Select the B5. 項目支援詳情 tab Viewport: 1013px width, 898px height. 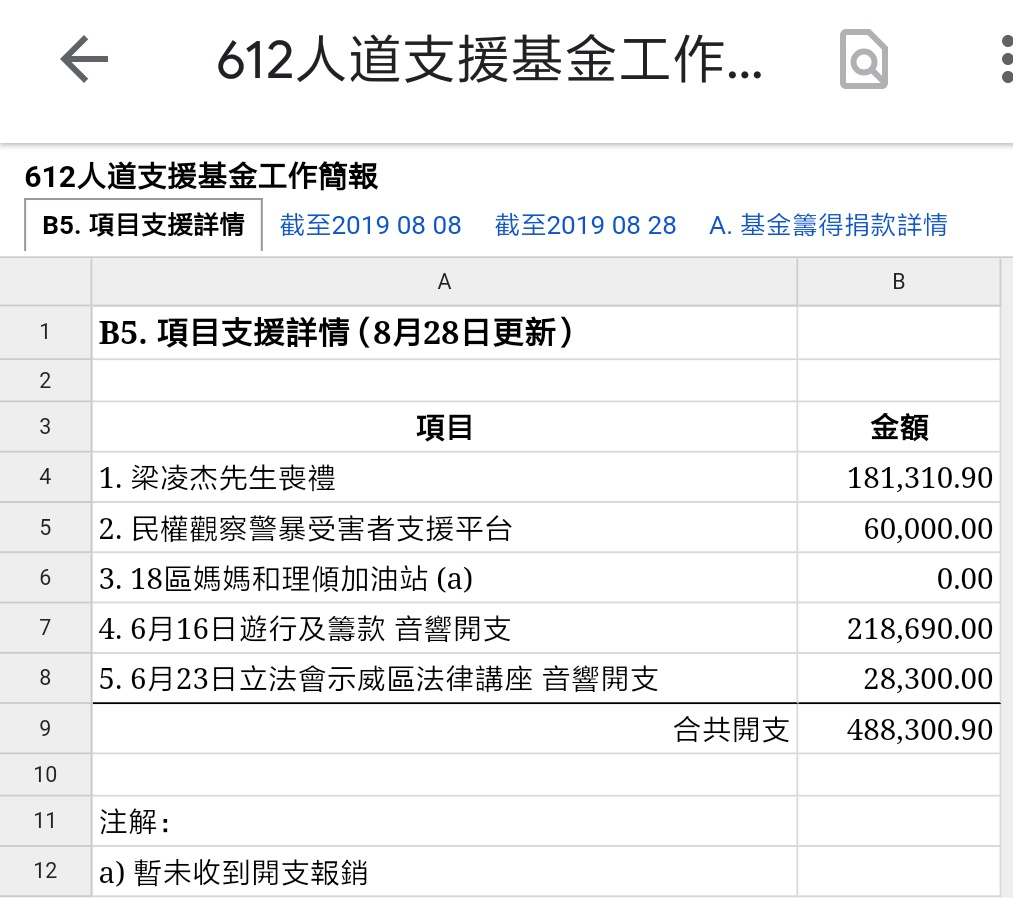143,225
